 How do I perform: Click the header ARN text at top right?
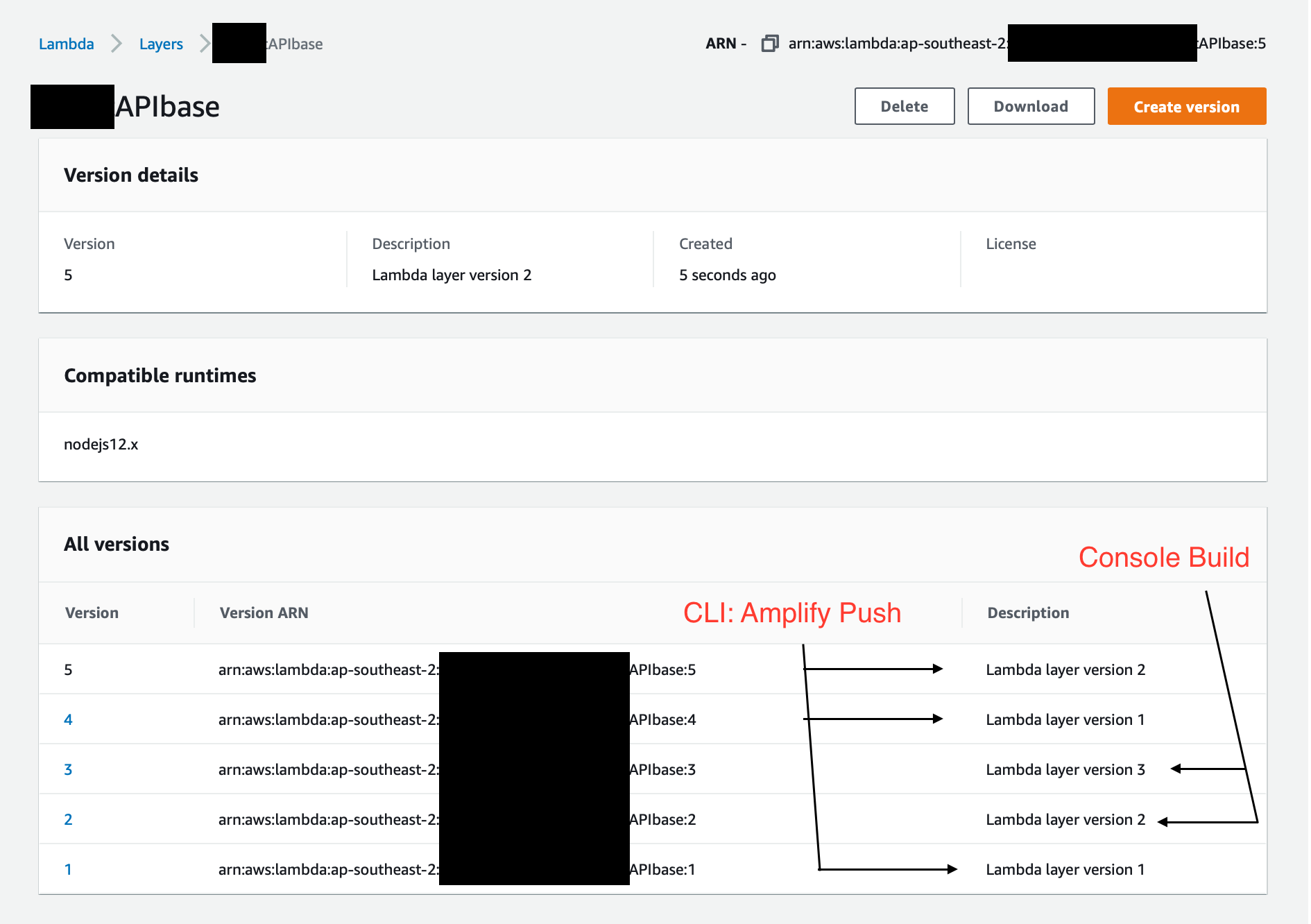click(x=1027, y=44)
